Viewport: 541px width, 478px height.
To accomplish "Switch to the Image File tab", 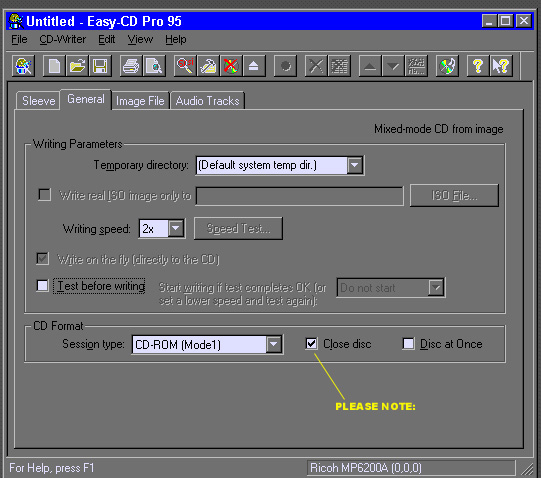I will (140, 101).
